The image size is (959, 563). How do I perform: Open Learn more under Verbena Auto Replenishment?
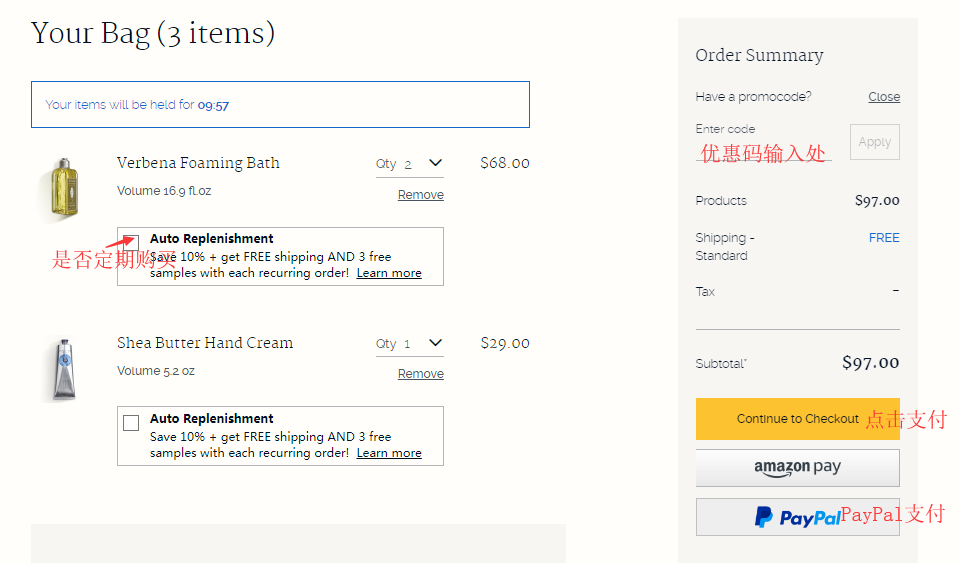click(389, 273)
